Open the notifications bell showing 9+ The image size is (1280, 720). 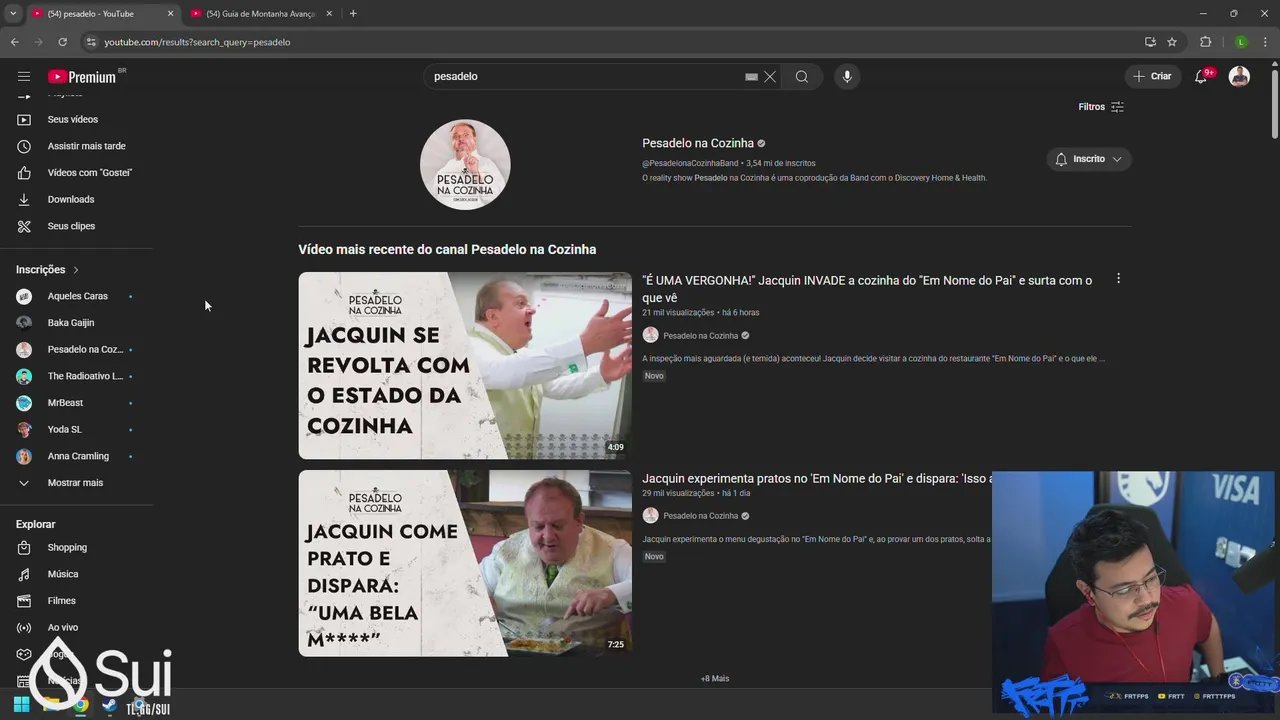(1201, 76)
